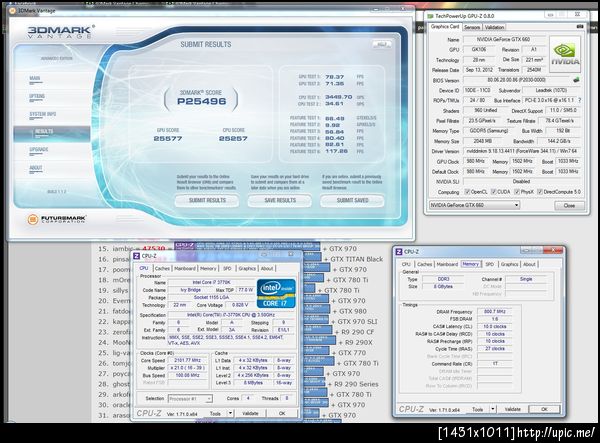The width and height of the screenshot is (600, 443).
Task: Click the Name field showing NVIDIA GeForce GTX 660
Action: point(503,39)
